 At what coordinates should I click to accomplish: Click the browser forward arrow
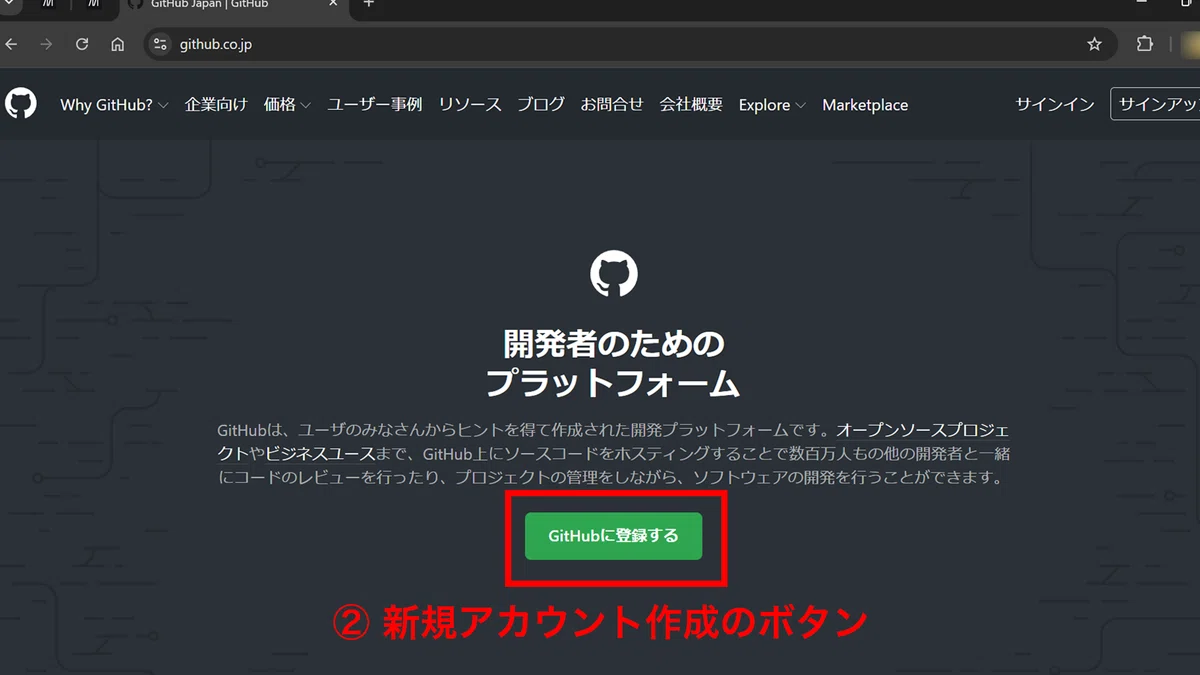[x=46, y=44]
